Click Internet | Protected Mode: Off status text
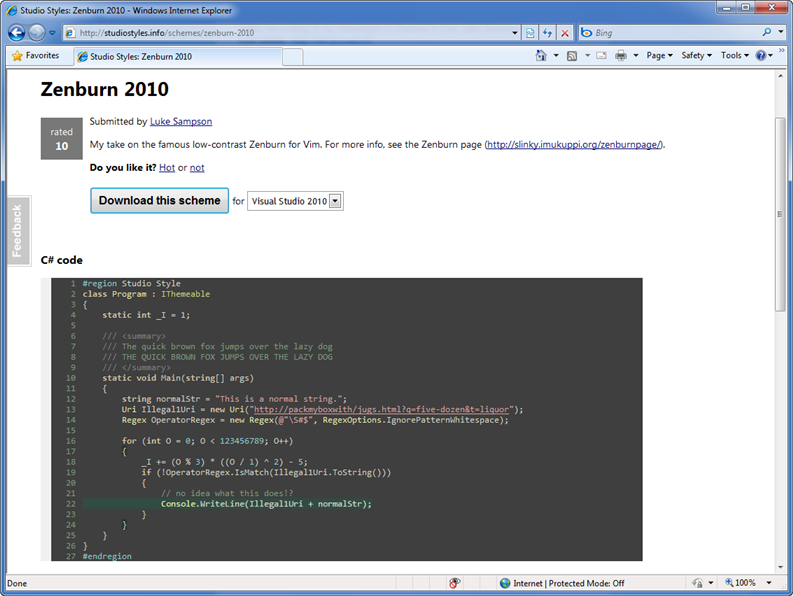The height and width of the screenshot is (596, 793). [x=569, y=583]
